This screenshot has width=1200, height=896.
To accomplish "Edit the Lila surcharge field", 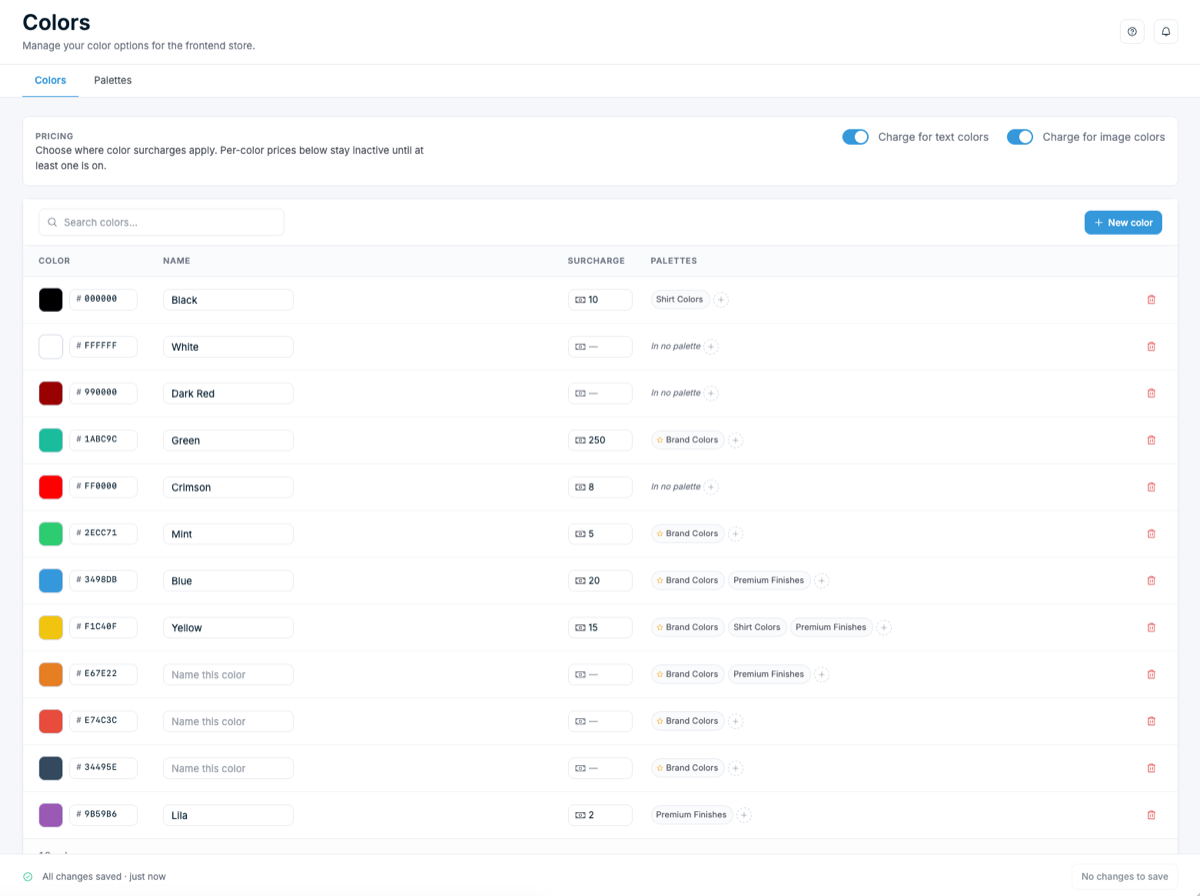I will point(600,815).
